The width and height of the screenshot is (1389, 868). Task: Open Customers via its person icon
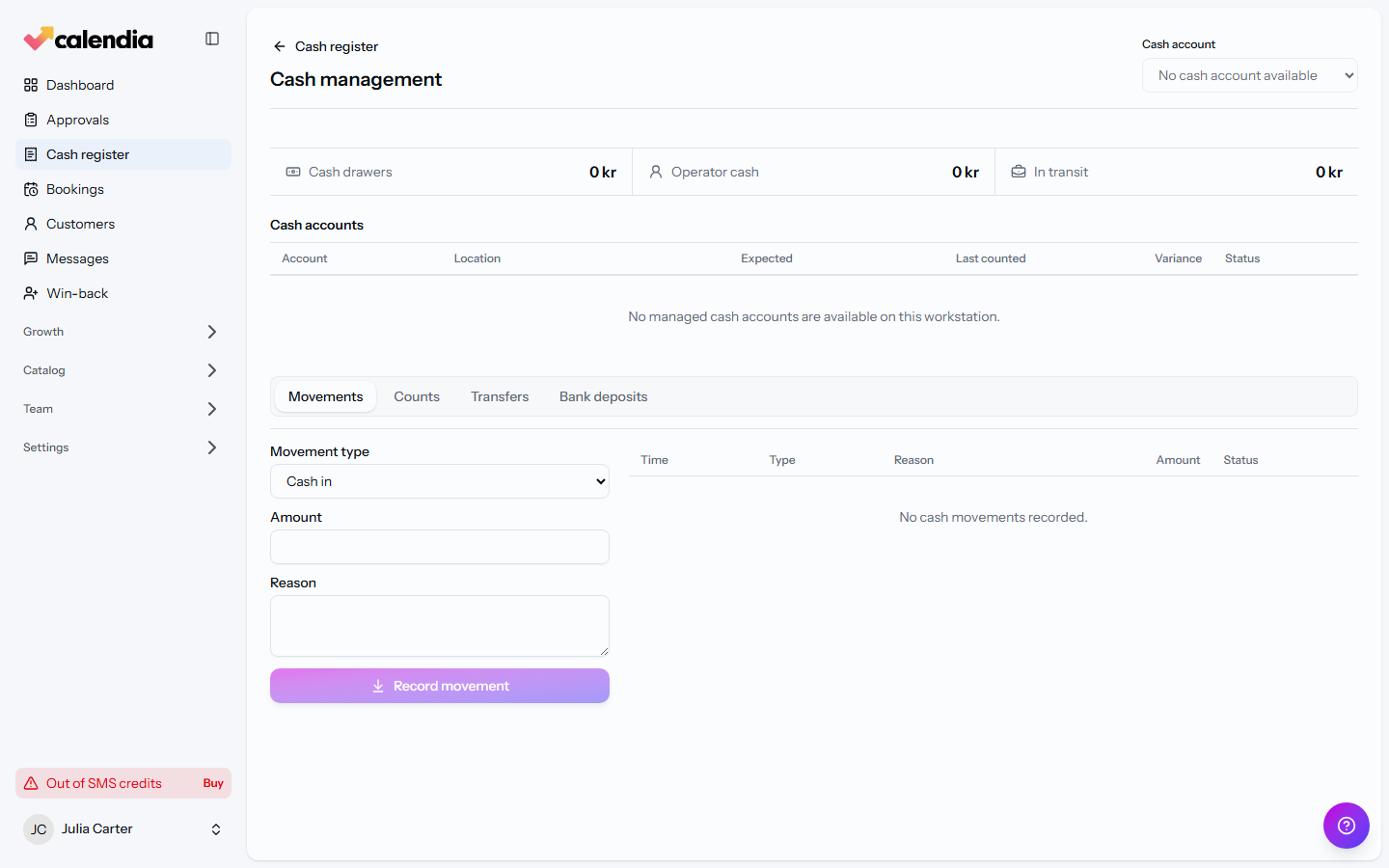pos(31,224)
